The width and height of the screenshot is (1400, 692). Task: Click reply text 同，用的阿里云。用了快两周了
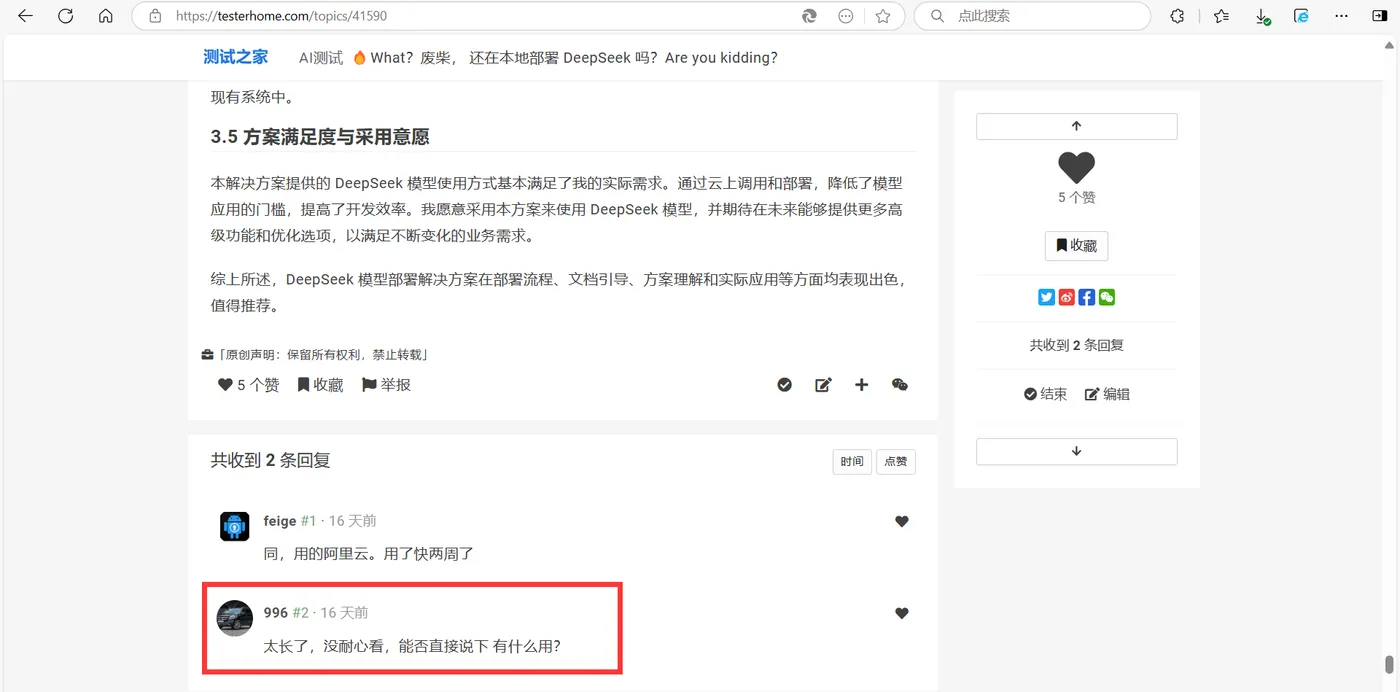(x=368, y=554)
